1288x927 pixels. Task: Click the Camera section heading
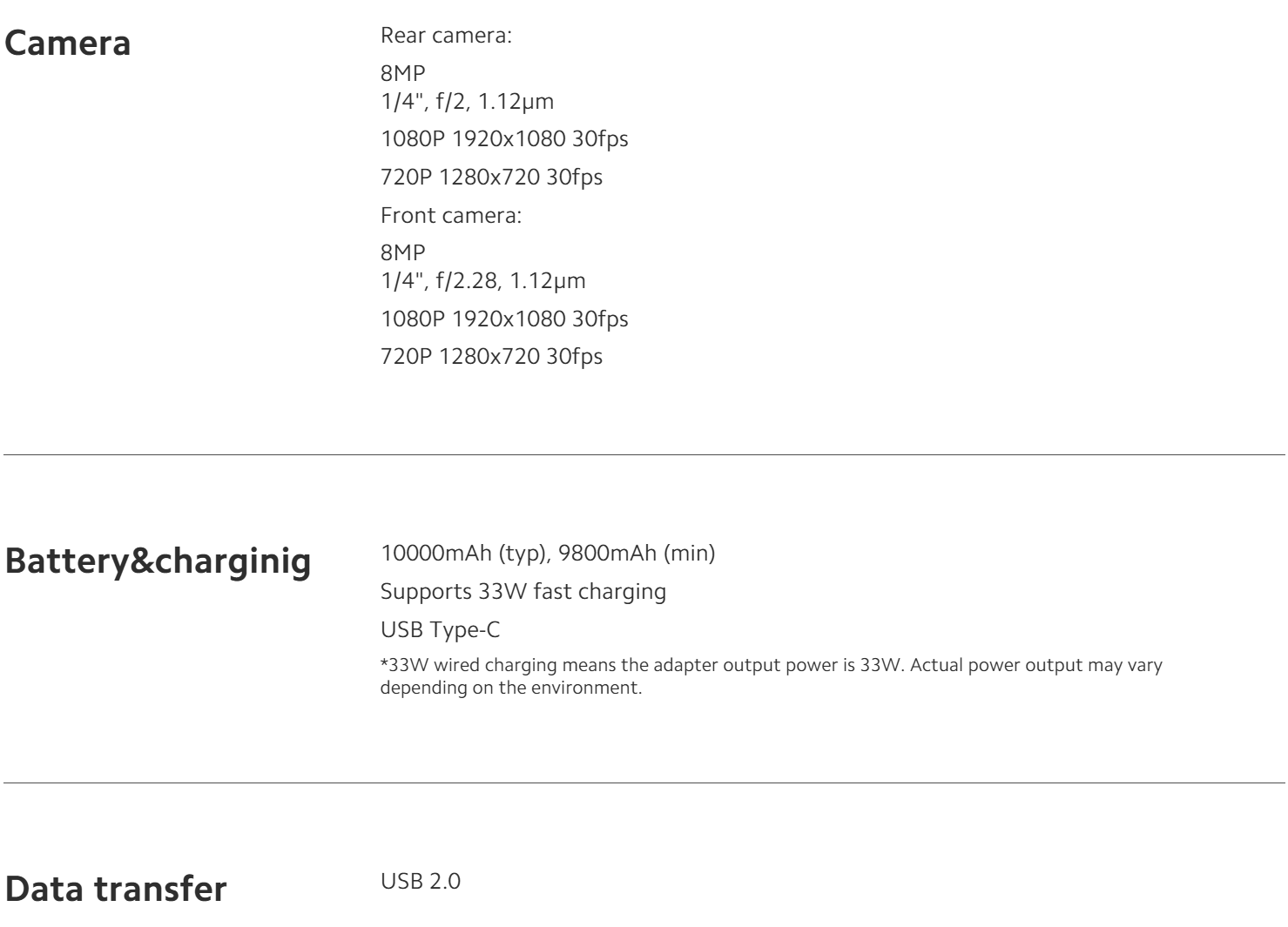pyautogui.click(x=68, y=44)
